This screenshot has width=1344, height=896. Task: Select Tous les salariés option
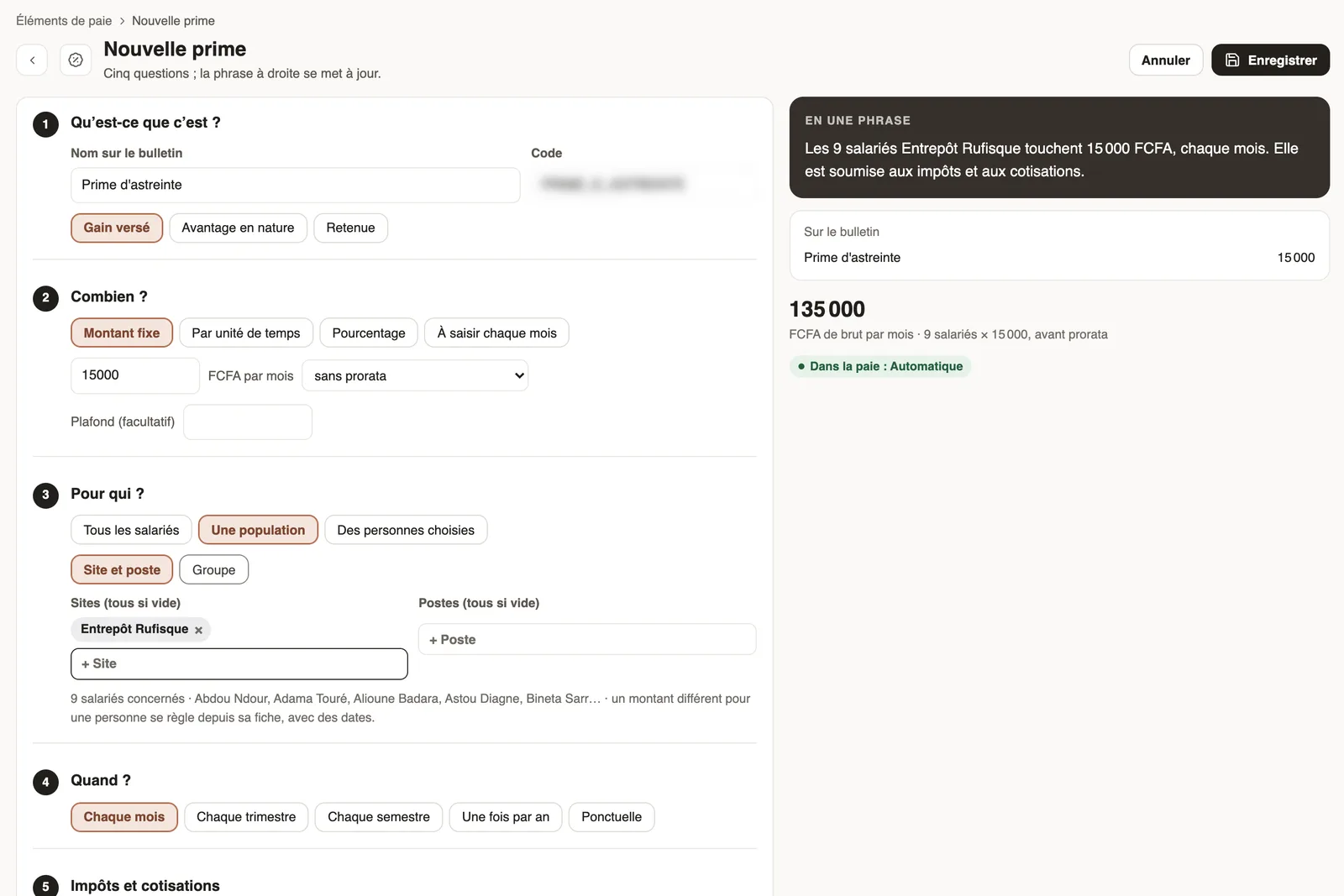tap(131, 530)
